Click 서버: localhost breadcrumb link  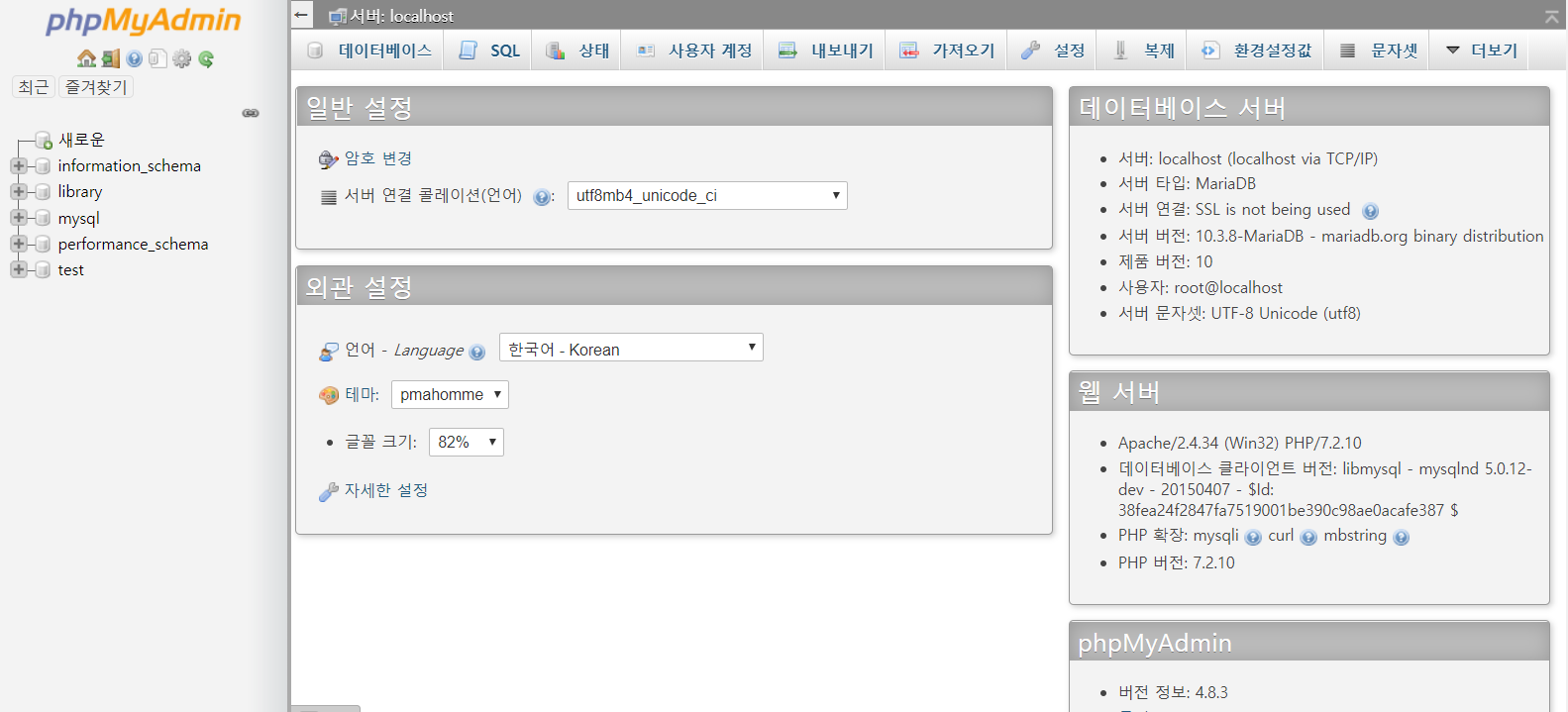(402, 16)
